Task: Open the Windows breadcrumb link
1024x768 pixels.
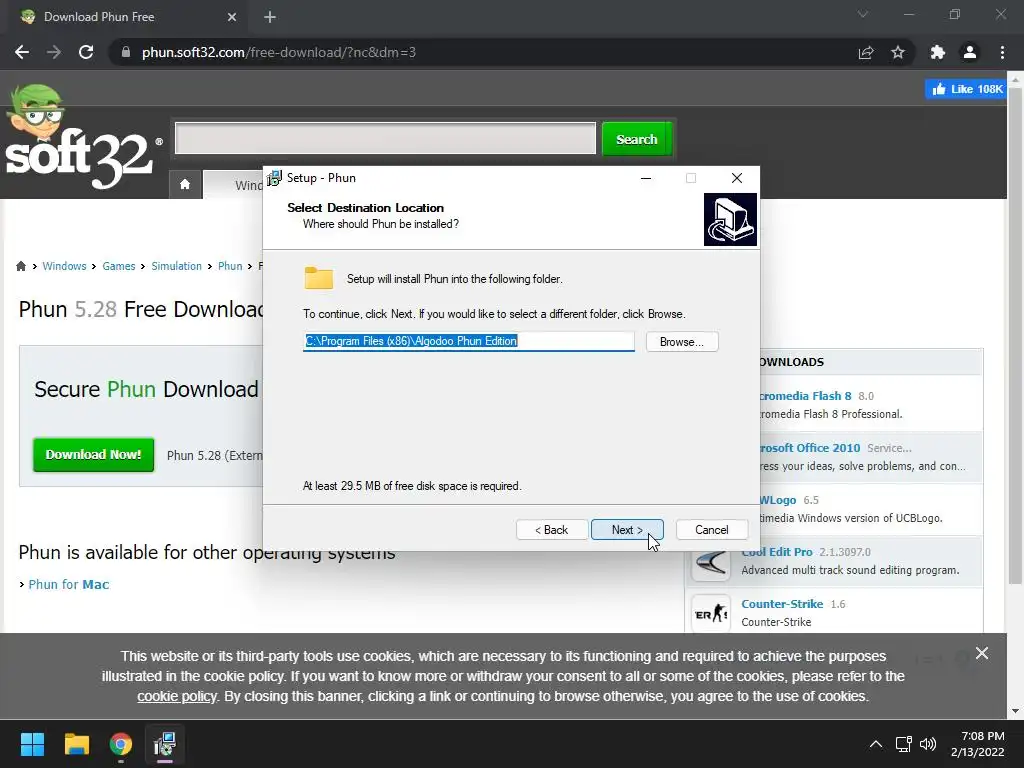Action: [64, 266]
